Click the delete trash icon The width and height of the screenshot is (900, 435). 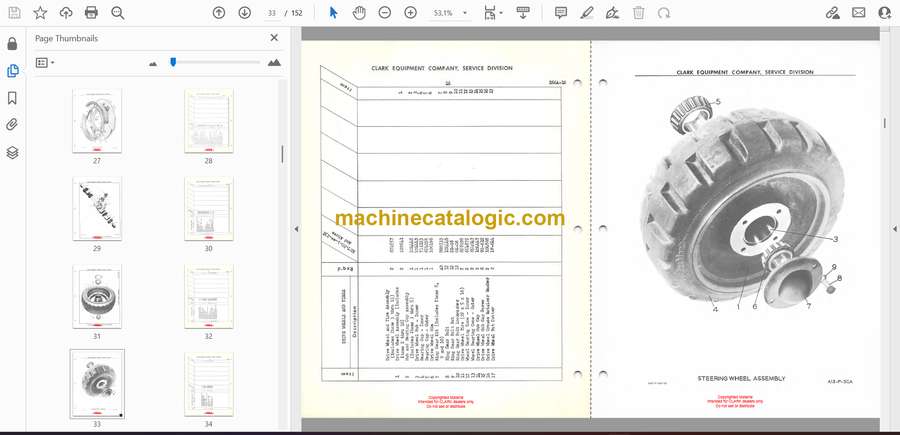click(x=638, y=13)
